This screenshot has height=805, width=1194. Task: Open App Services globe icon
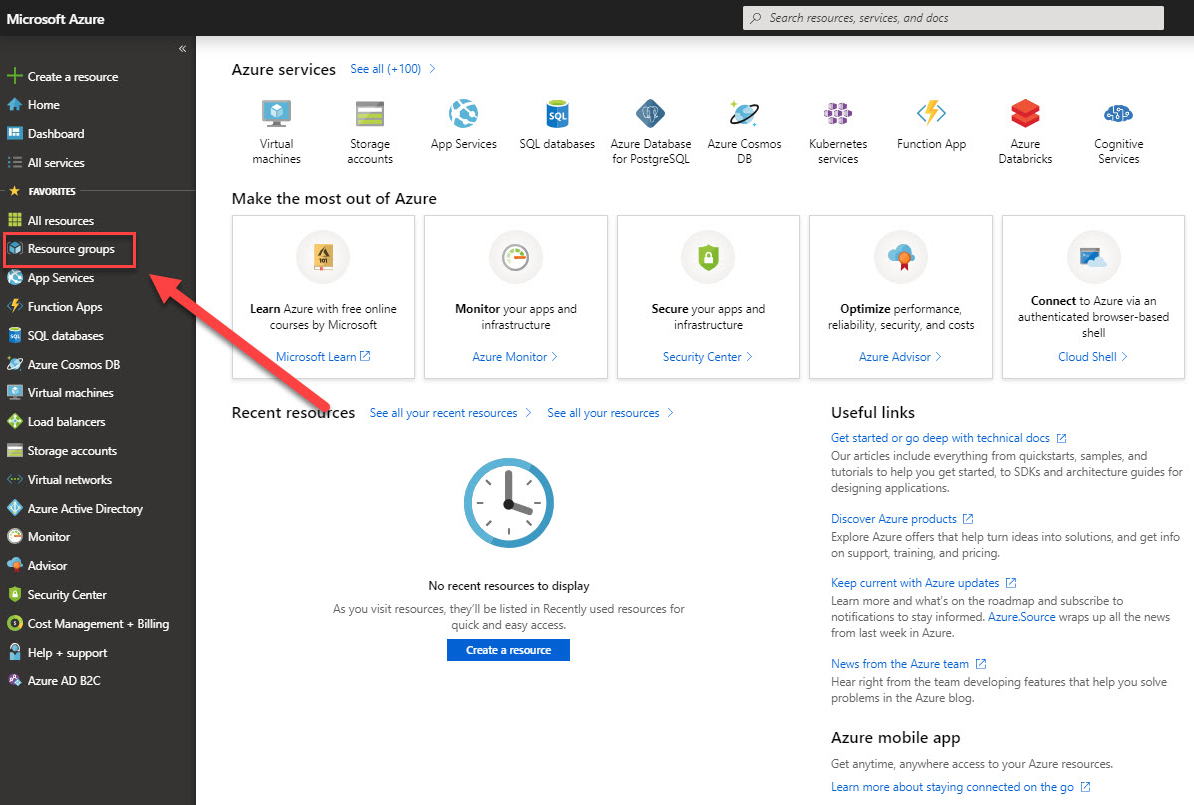(x=463, y=113)
